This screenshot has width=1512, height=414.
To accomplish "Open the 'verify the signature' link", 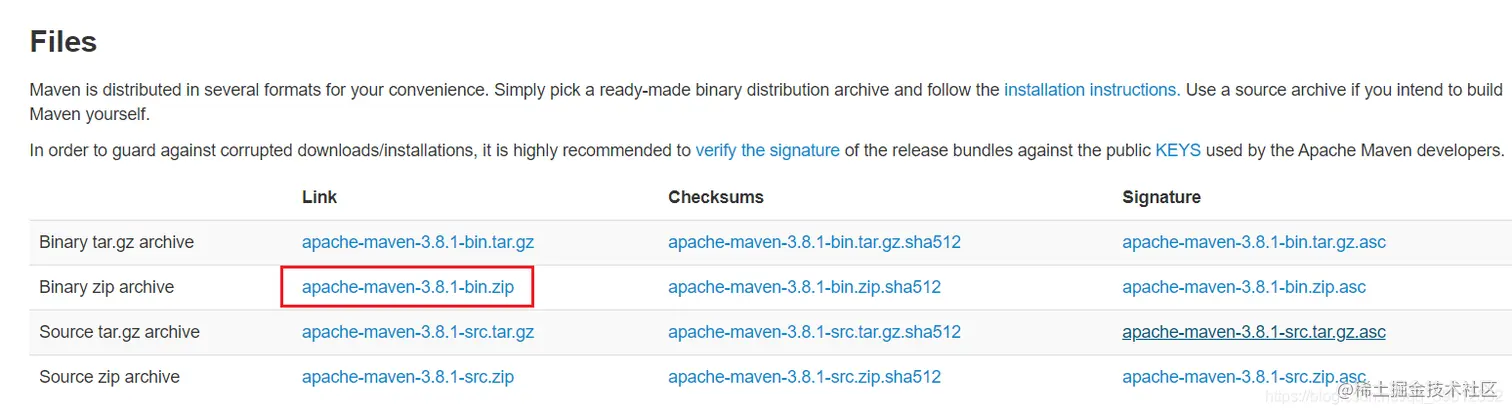I will 767,151.
